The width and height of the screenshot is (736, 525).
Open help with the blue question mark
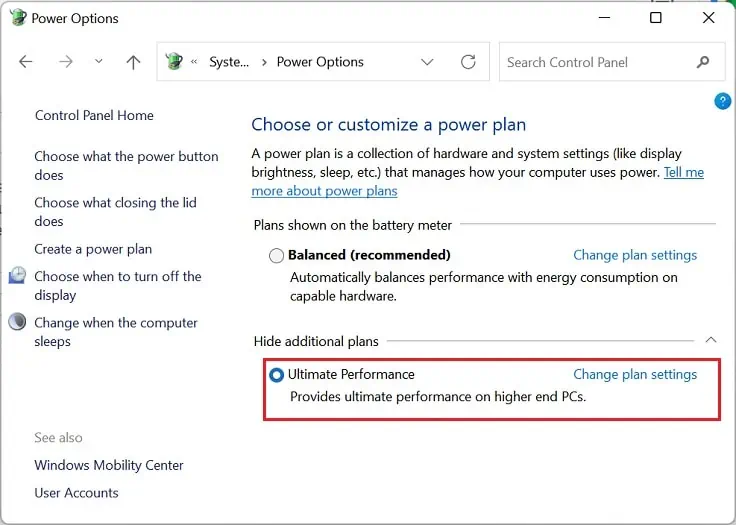tap(722, 101)
